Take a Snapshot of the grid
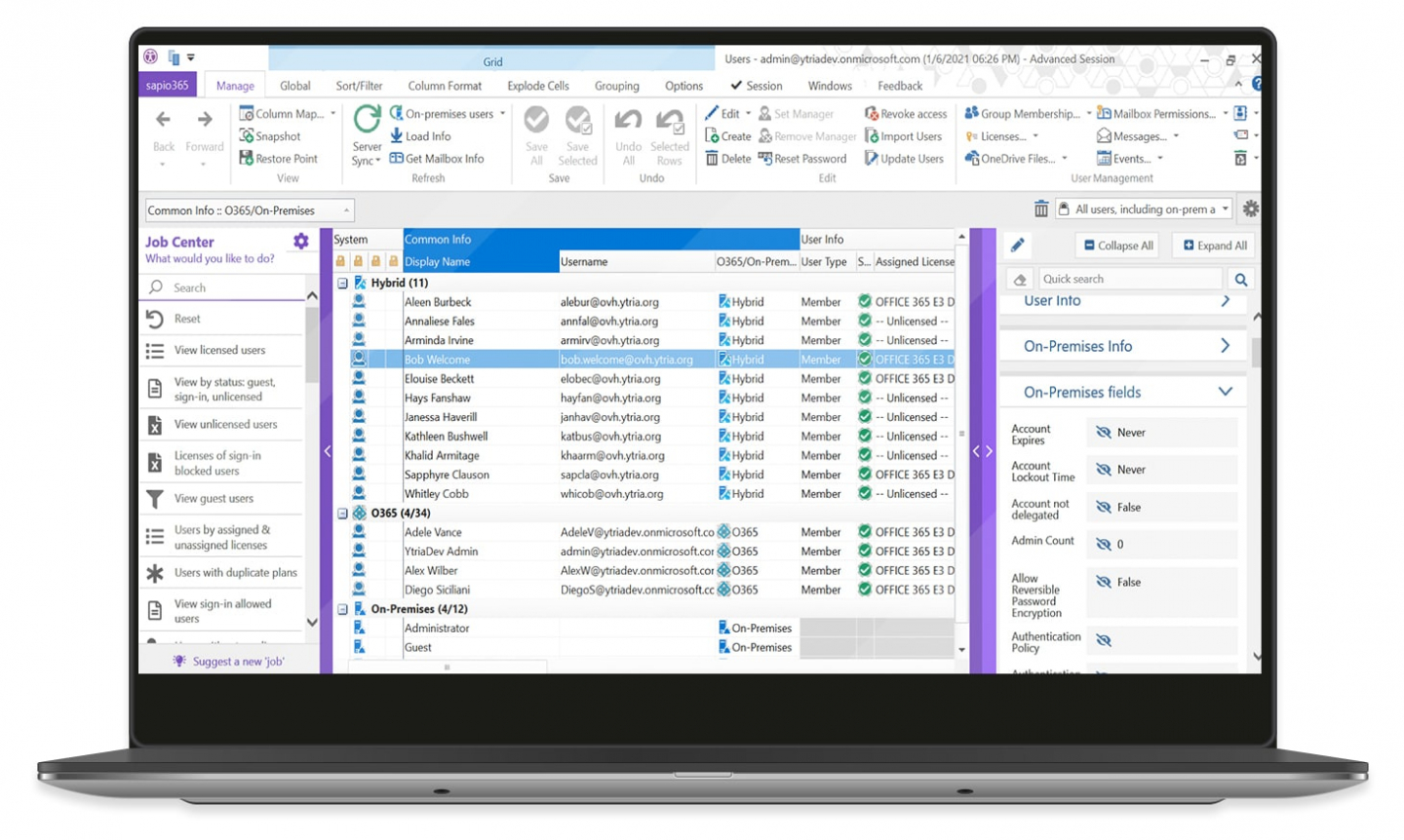Image resolution: width=1404 pixels, height=840 pixels. tap(270, 136)
